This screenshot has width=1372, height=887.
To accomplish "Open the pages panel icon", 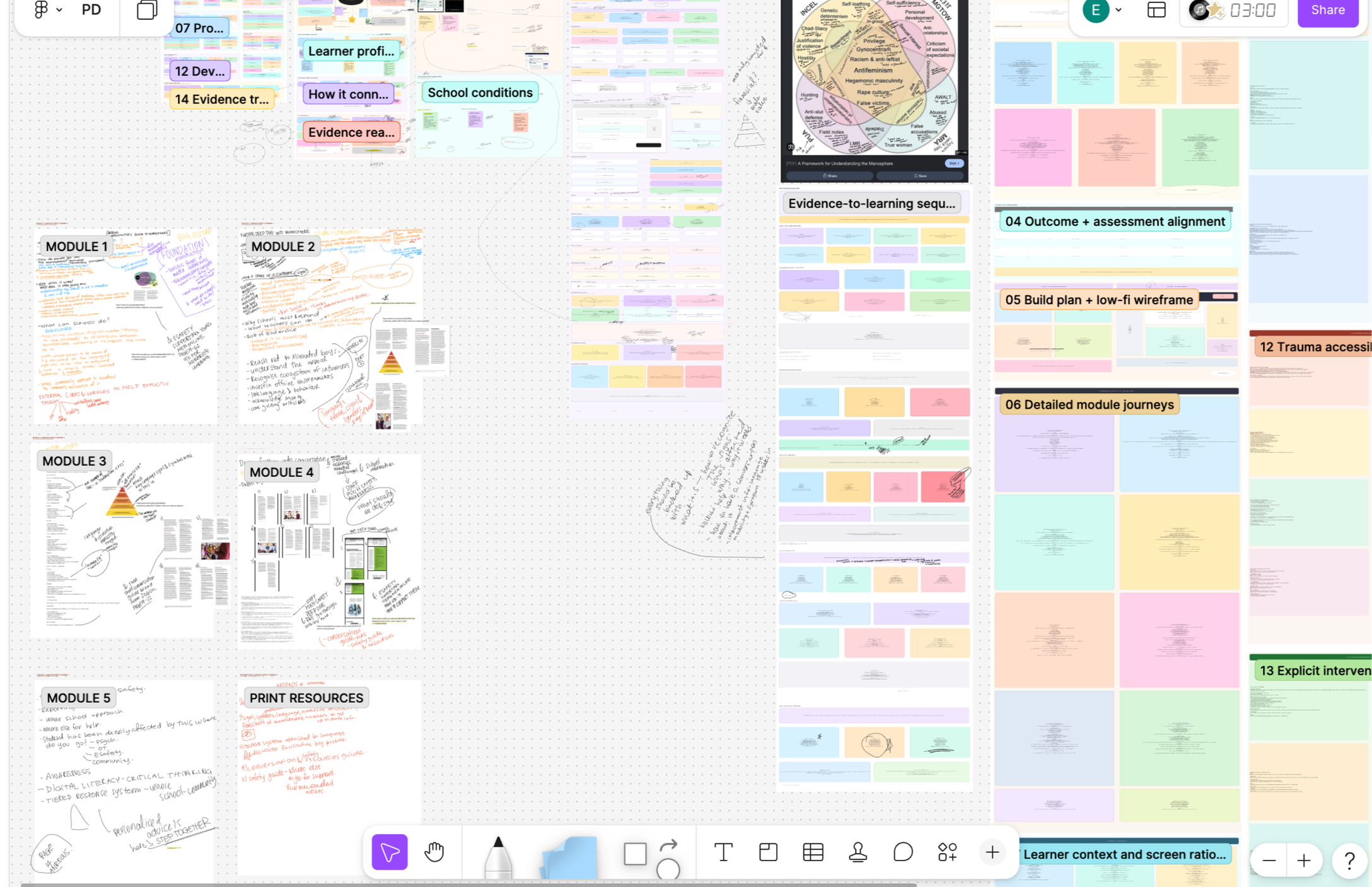I will point(147,9).
